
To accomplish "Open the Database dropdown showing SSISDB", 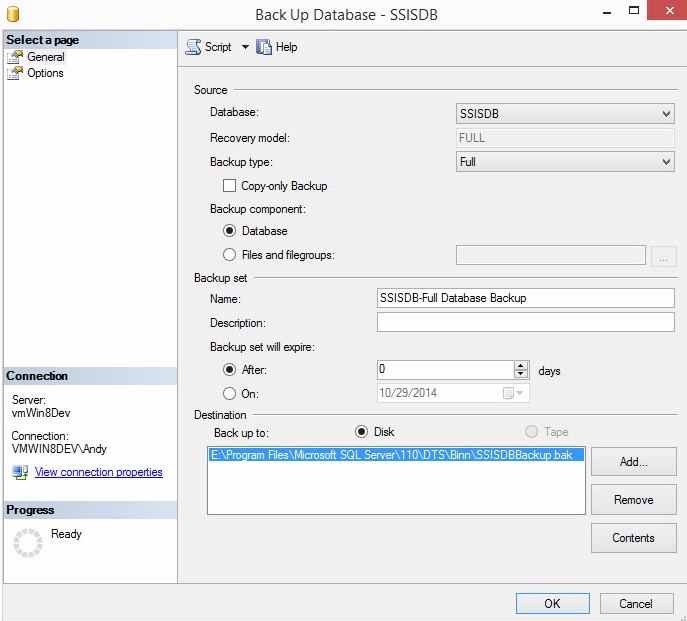I will click(565, 114).
